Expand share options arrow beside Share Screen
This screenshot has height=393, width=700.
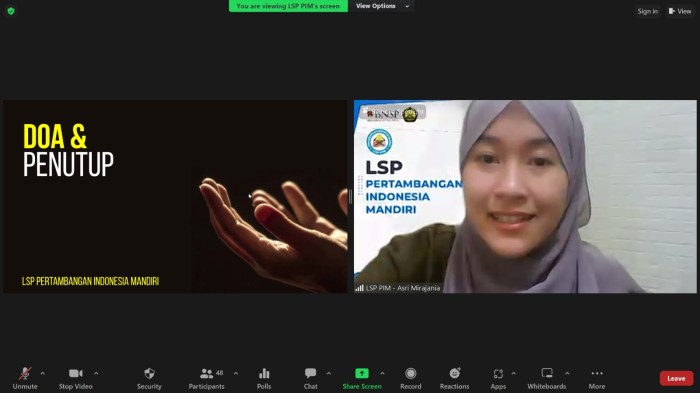pyautogui.click(x=382, y=373)
